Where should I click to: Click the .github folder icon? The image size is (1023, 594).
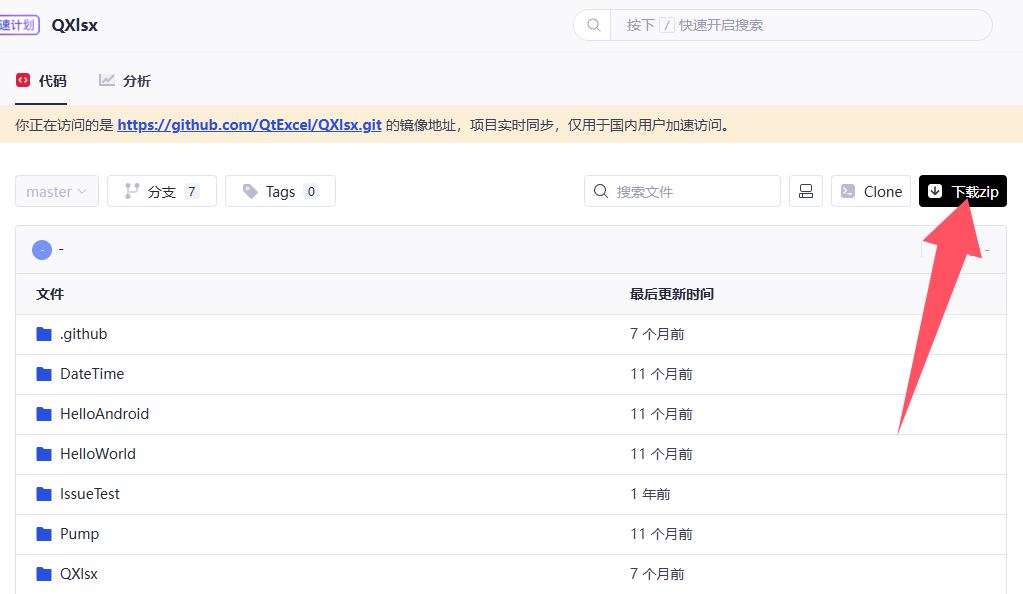(x=44, y=334)
